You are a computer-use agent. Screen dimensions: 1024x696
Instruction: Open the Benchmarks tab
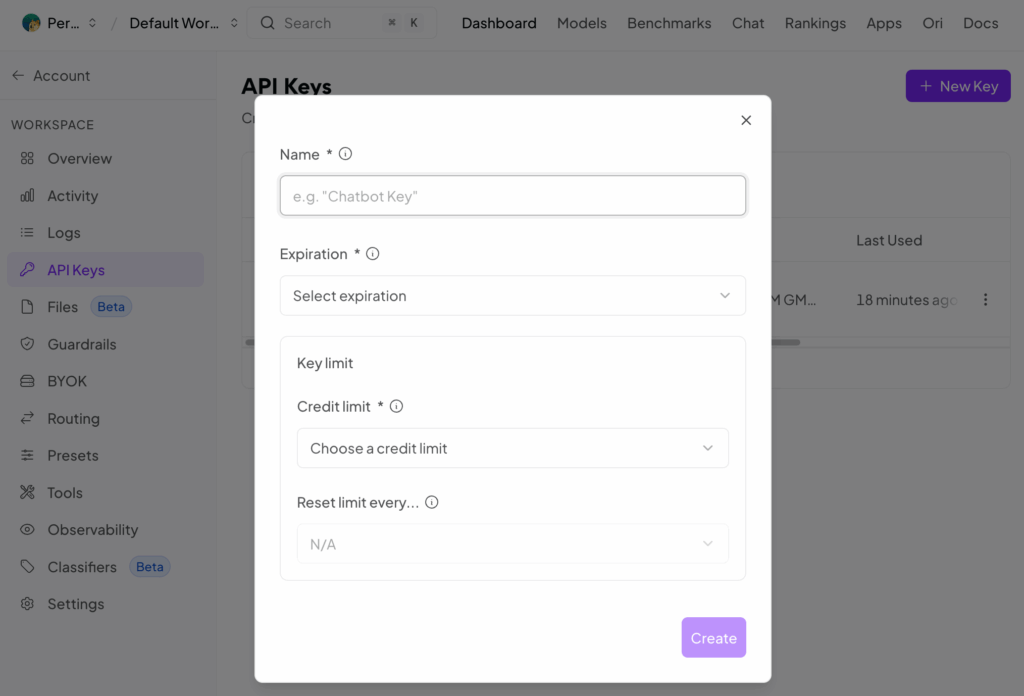(x=669, y=23)
